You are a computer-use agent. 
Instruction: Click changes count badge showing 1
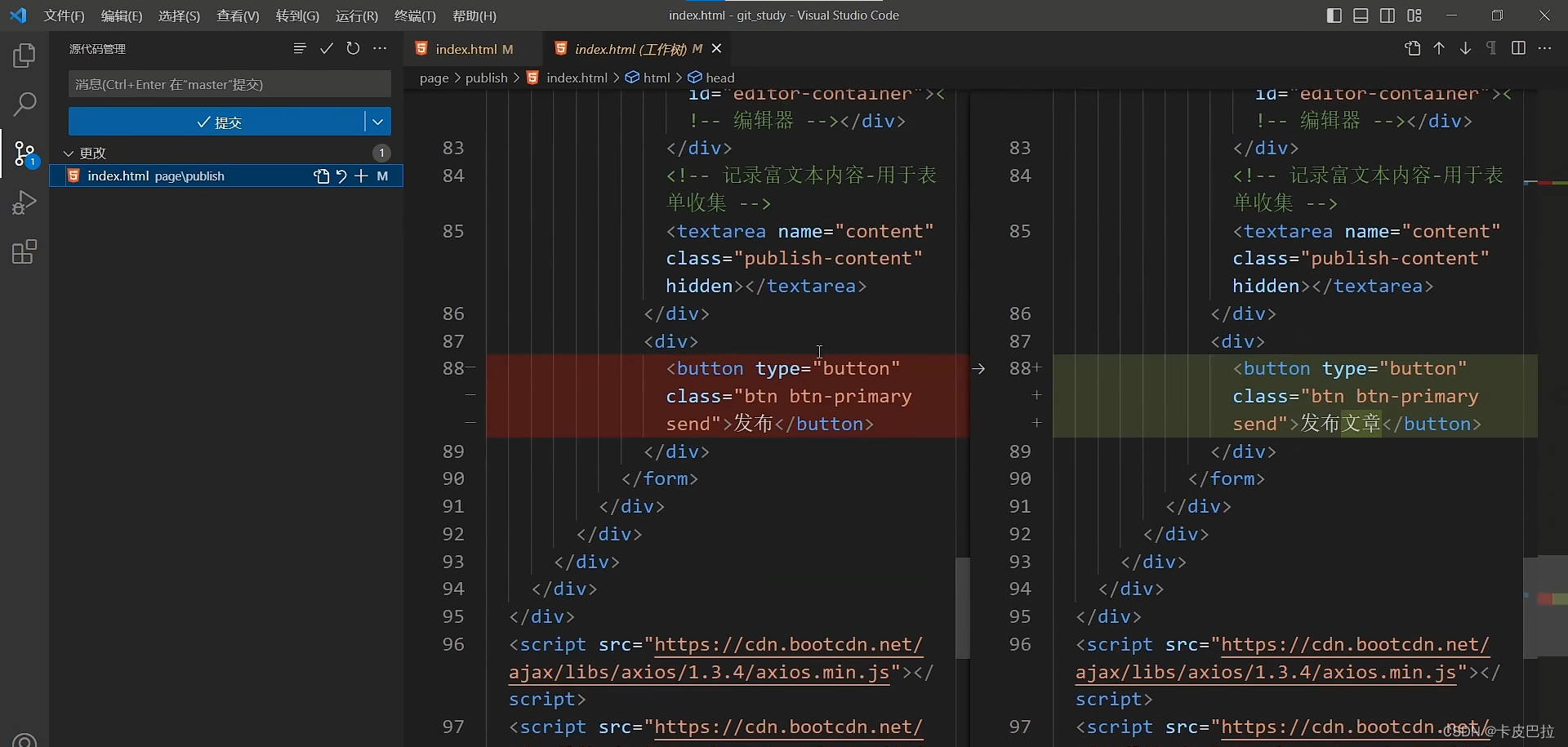[381, 153]
